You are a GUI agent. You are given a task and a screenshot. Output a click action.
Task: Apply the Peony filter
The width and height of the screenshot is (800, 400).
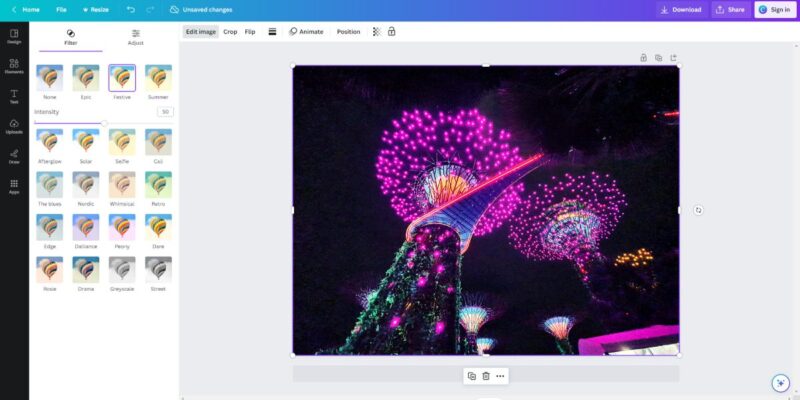pyautogui.click(x=122, y=227)
